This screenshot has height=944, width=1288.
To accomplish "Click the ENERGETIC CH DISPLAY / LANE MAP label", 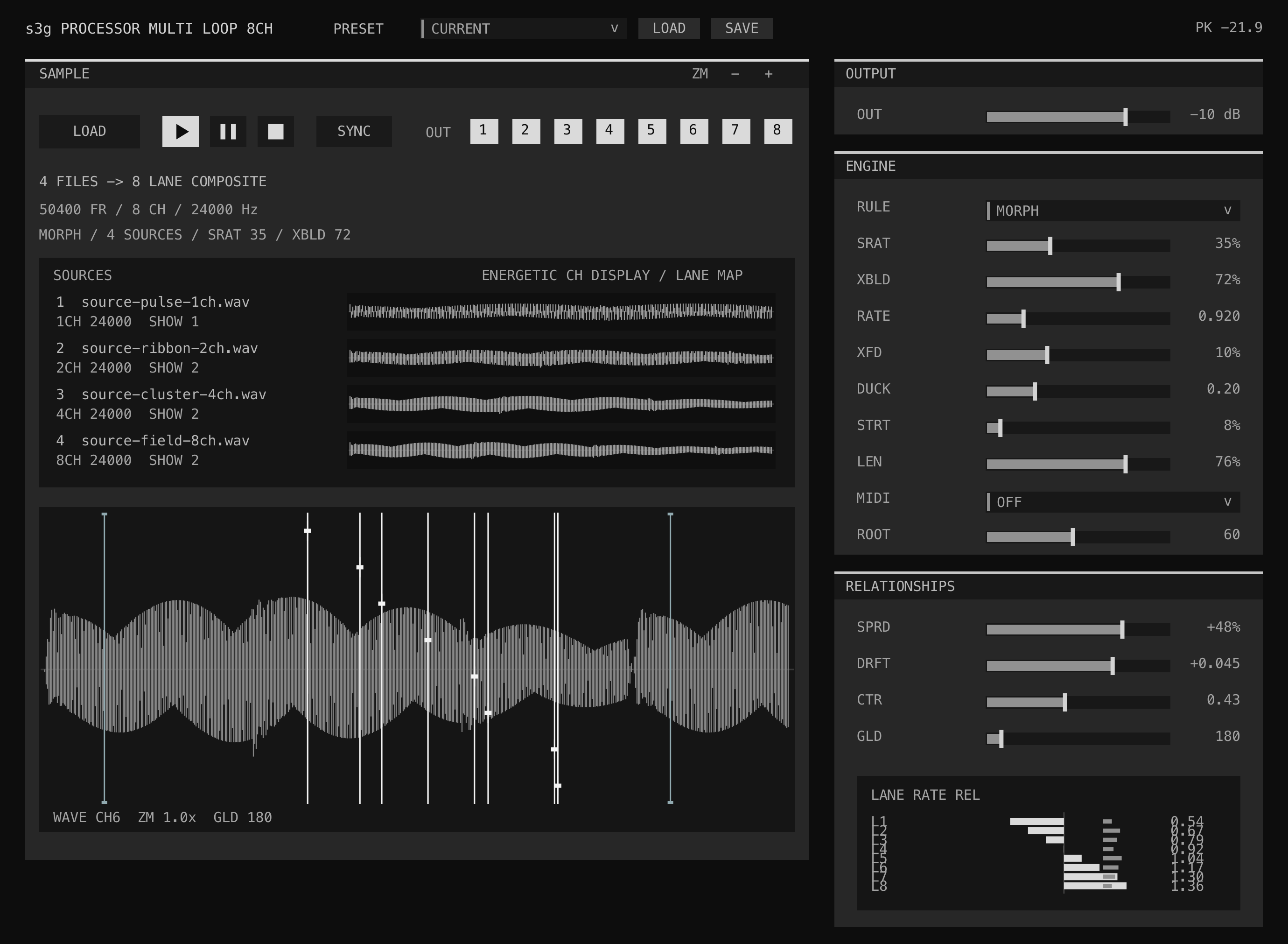I will click(612, 276).
